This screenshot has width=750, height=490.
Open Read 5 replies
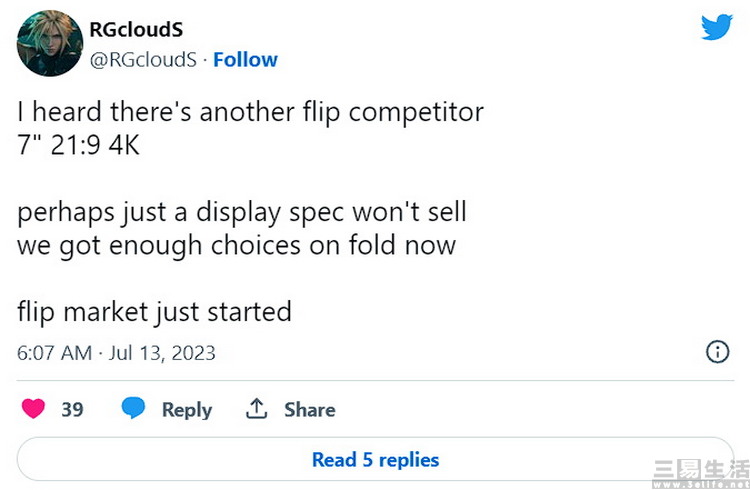tap(375, 459)
